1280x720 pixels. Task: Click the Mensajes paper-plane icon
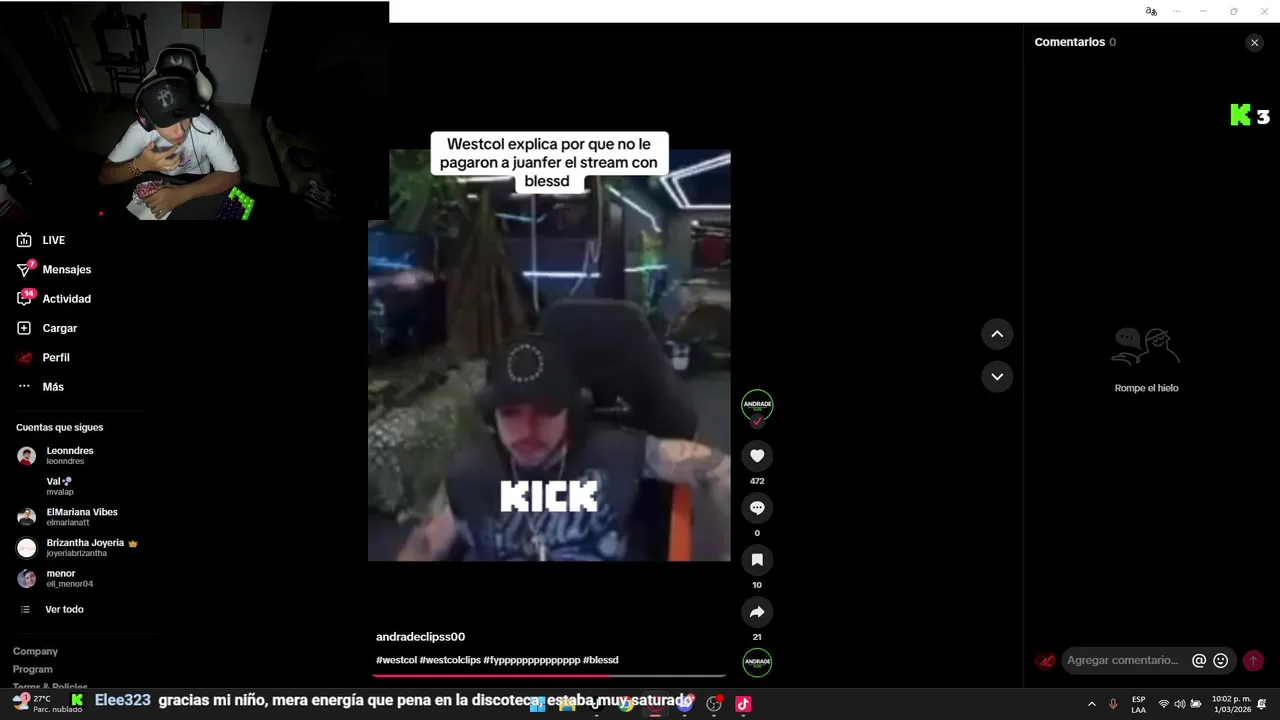pyautogui.click(x=24, y=270)
